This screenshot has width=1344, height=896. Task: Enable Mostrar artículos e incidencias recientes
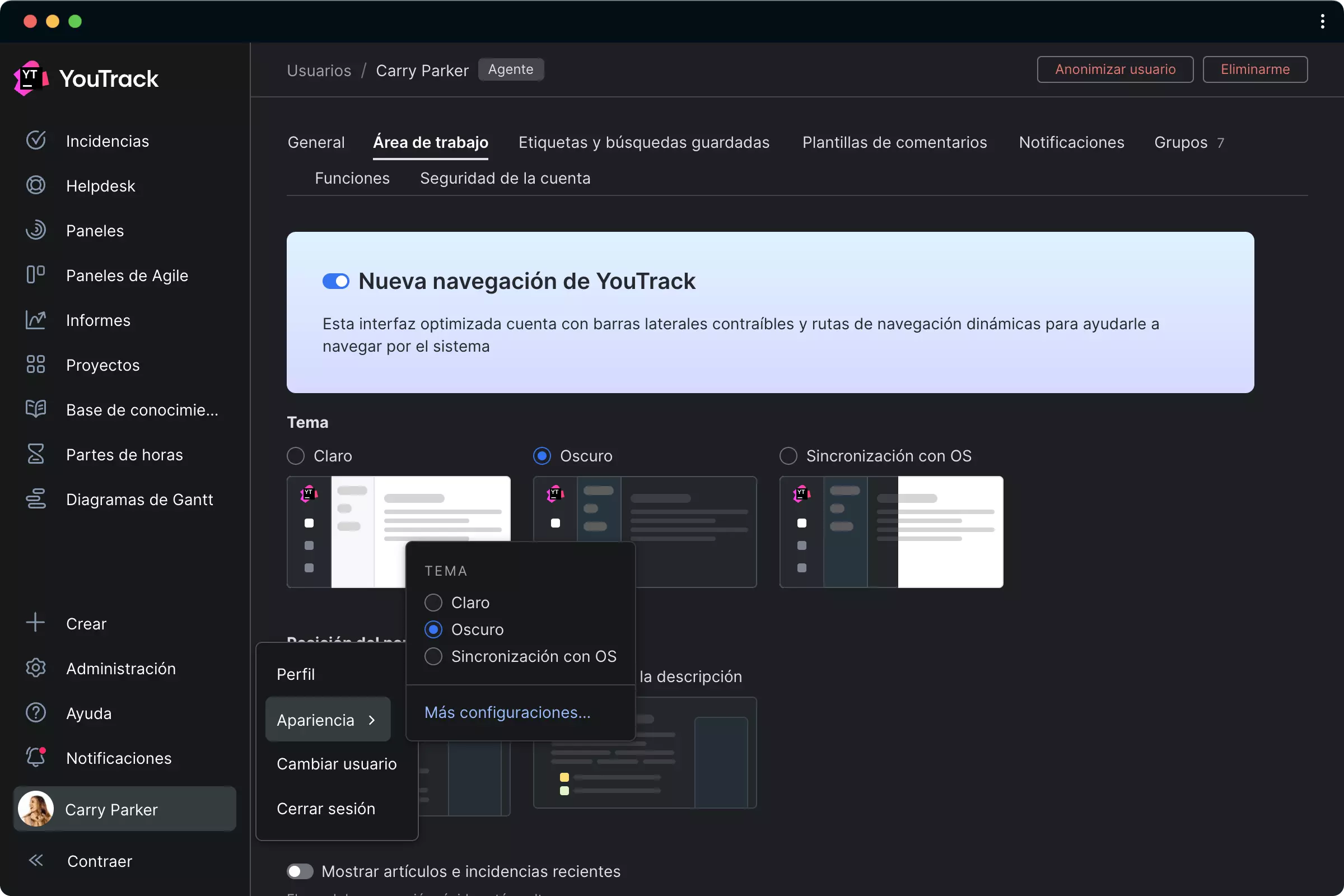[x=300, y=871]
